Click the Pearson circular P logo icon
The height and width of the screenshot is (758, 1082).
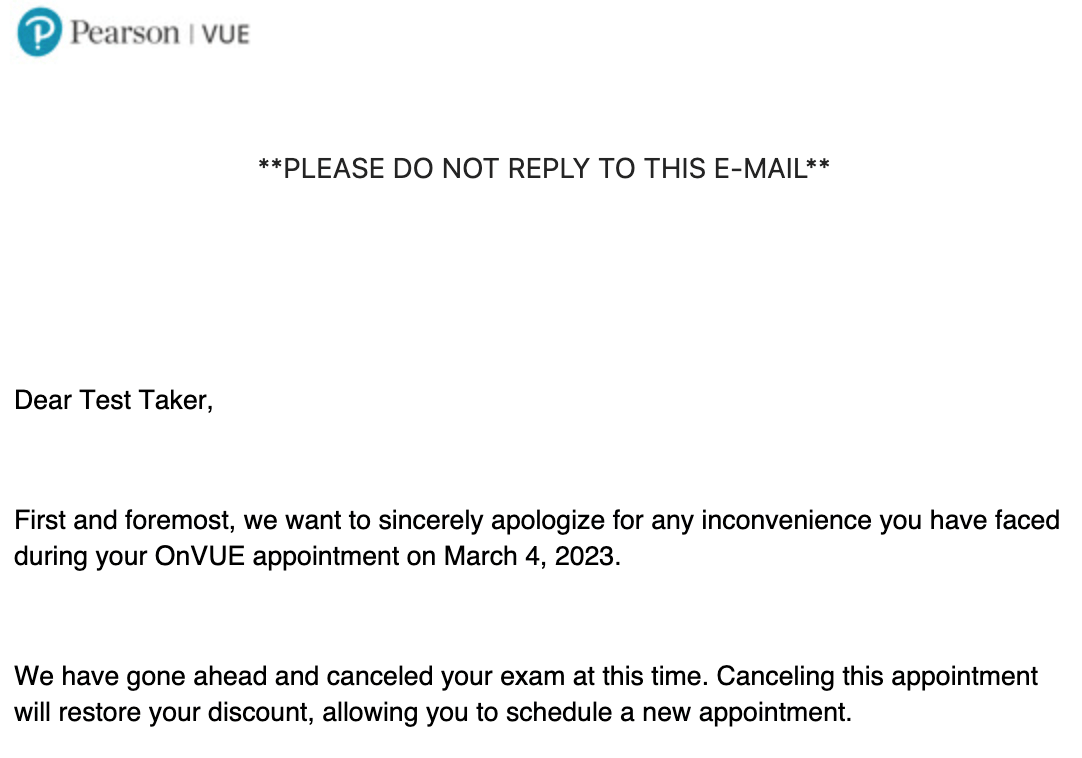pos(39,32)
